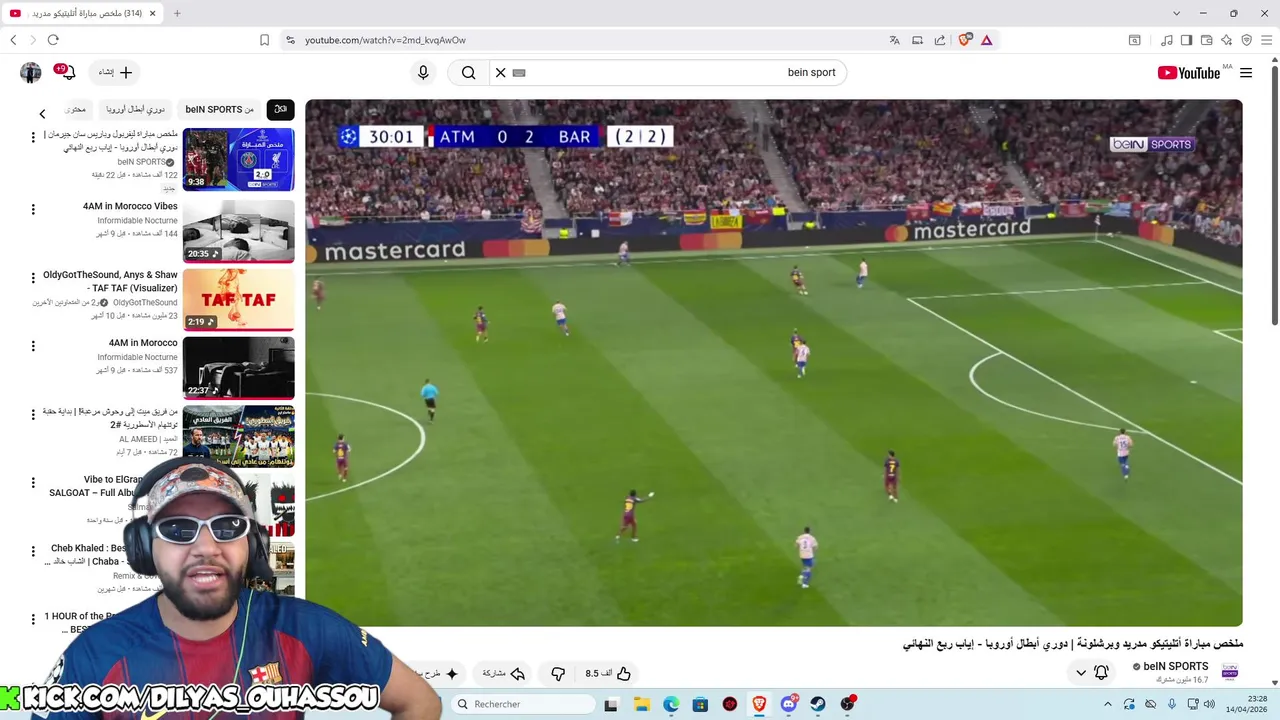Click the video player to pause
This screenshot has width=1280, height=720.
[774, 363]
